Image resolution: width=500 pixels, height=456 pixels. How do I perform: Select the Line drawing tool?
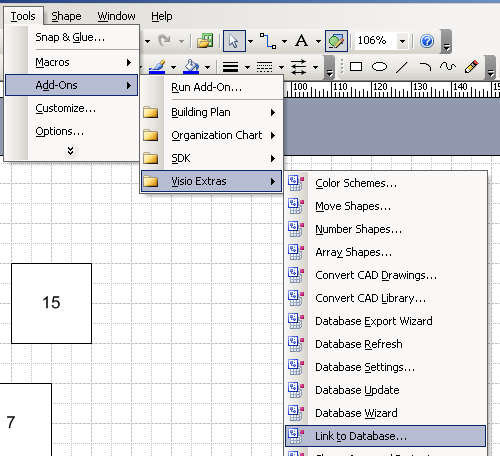click(402, 67)
